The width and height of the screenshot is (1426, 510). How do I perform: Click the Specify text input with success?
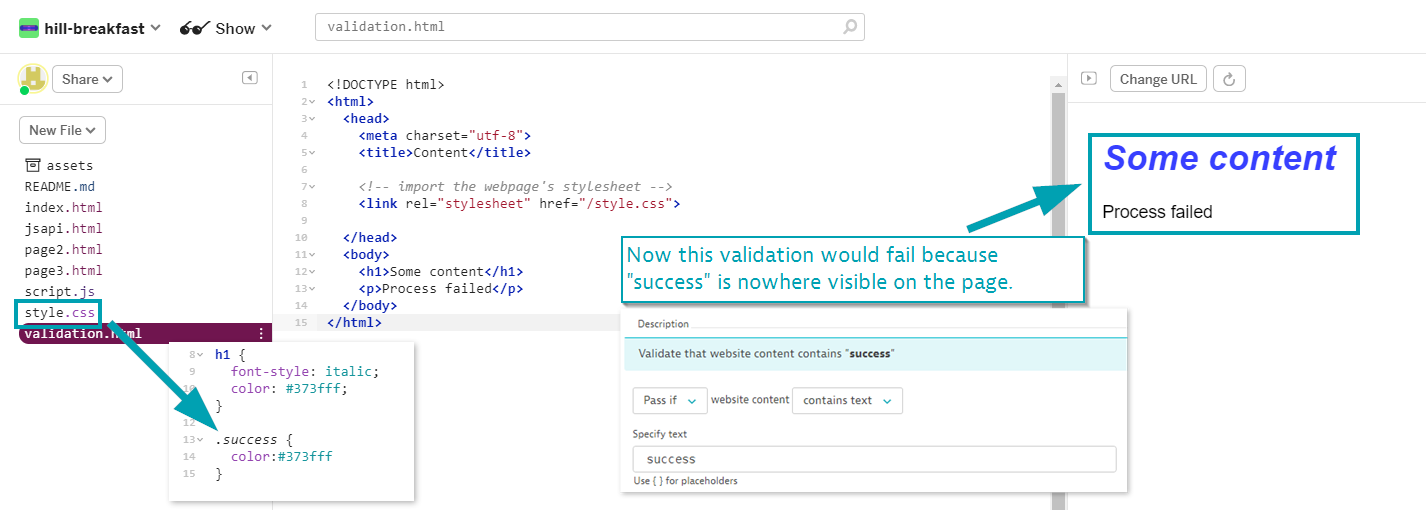874,459
